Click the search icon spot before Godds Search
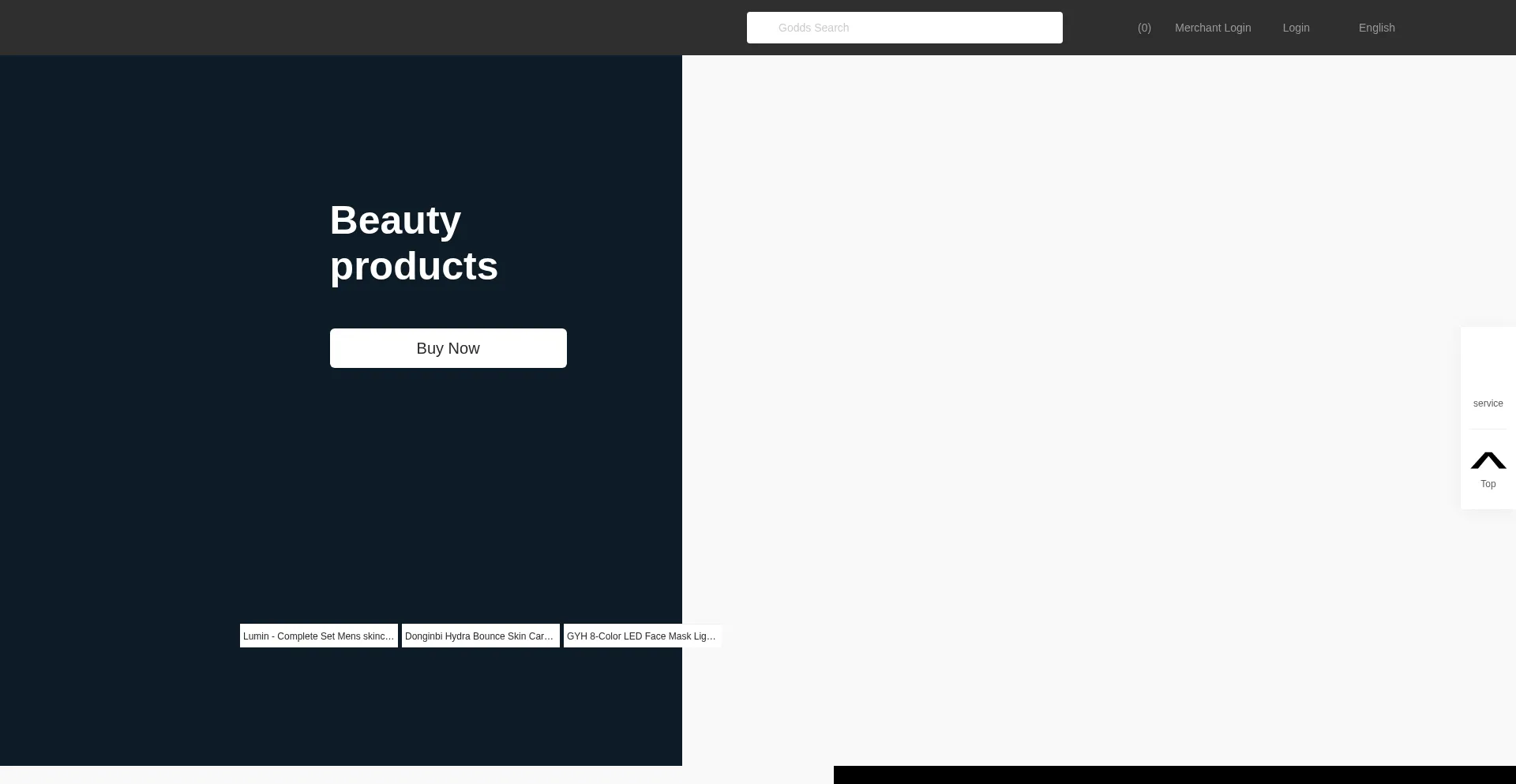1516x784 pixels. coord(764,28)
